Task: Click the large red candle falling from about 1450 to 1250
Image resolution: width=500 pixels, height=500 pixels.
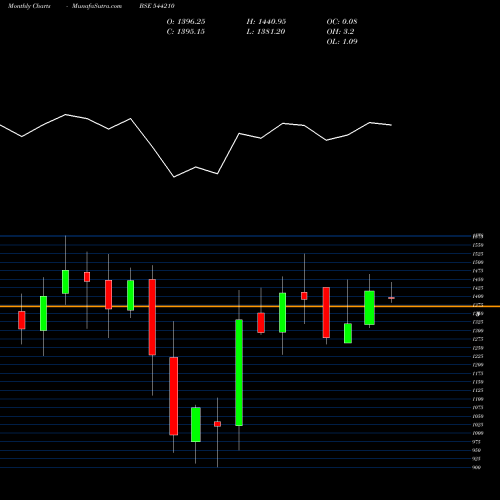Action: click(x=152, y=317)
